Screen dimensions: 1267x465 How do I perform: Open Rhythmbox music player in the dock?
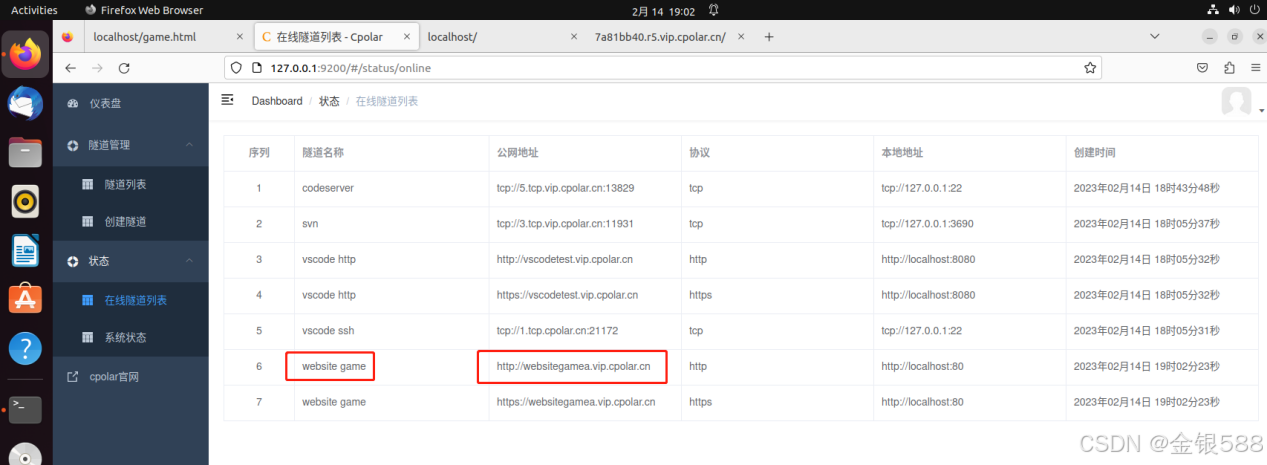[25, 201]
